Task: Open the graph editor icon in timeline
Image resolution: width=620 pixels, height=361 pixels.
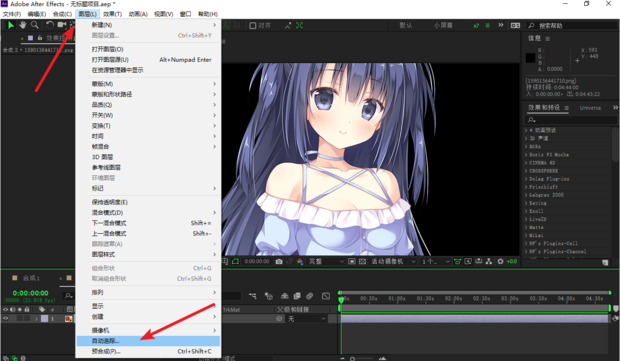Action: [326, 296]
